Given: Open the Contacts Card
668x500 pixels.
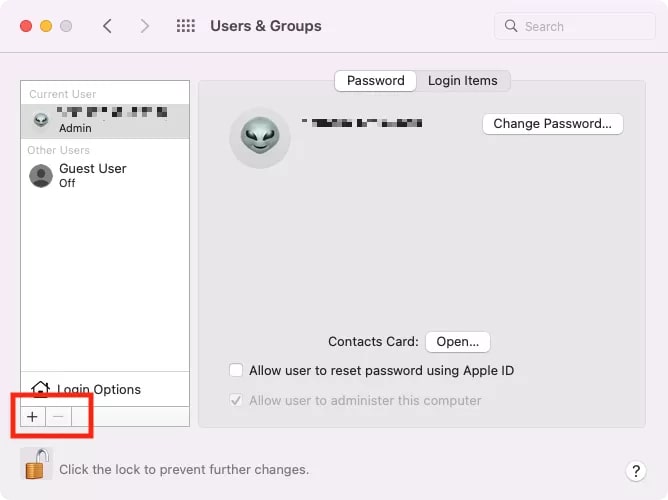Looking at the screenshot, I should 458,342.
